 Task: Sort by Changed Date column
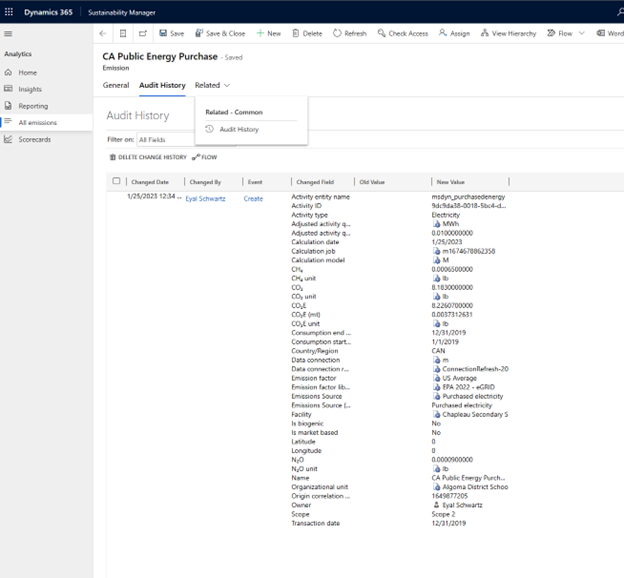pos(150,182)
